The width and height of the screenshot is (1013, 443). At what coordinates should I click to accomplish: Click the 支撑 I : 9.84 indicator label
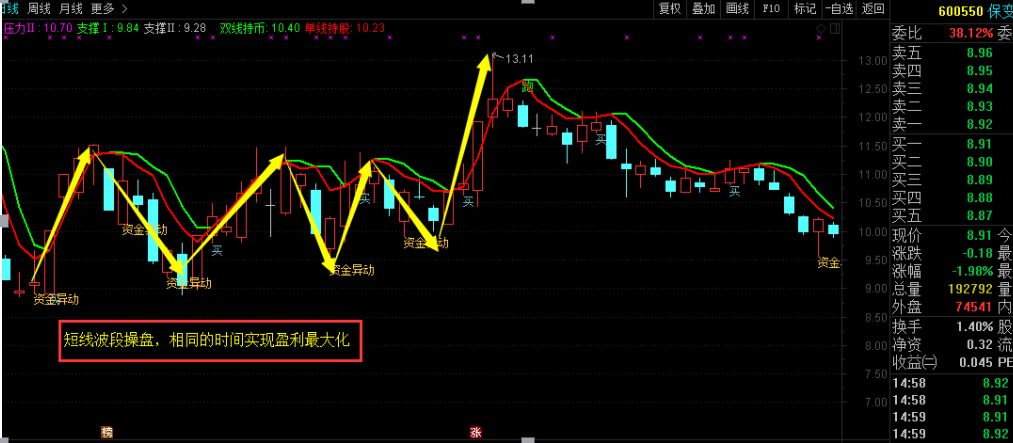point(108,28)
